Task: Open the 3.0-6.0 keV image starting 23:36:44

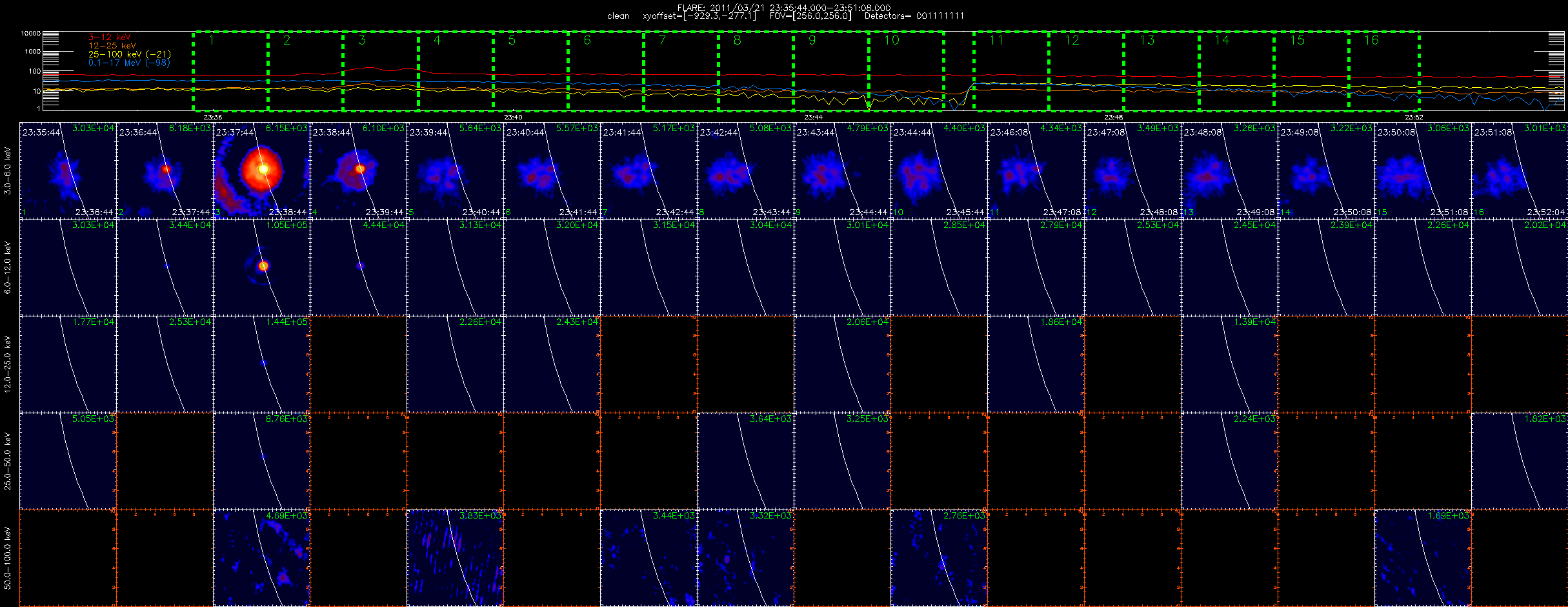Action: [165, 170]
